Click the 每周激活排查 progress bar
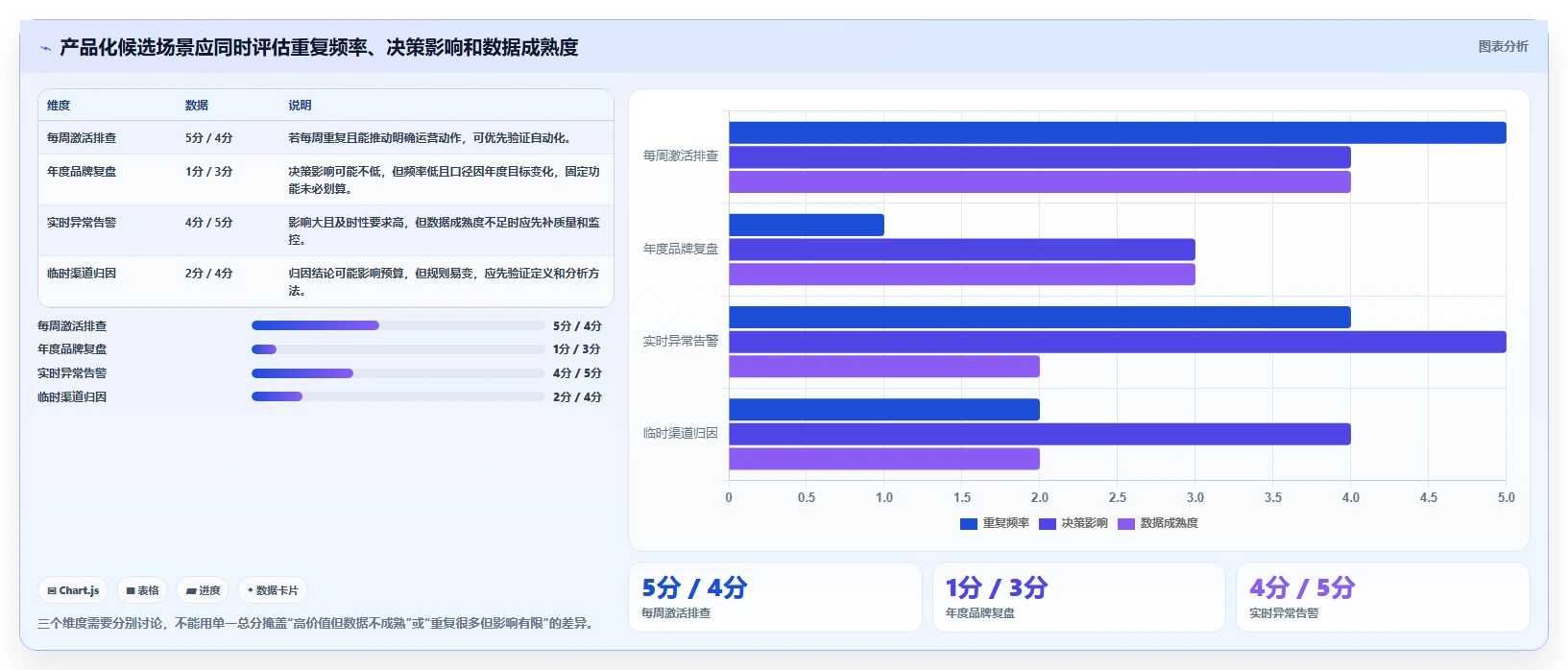 398,325
